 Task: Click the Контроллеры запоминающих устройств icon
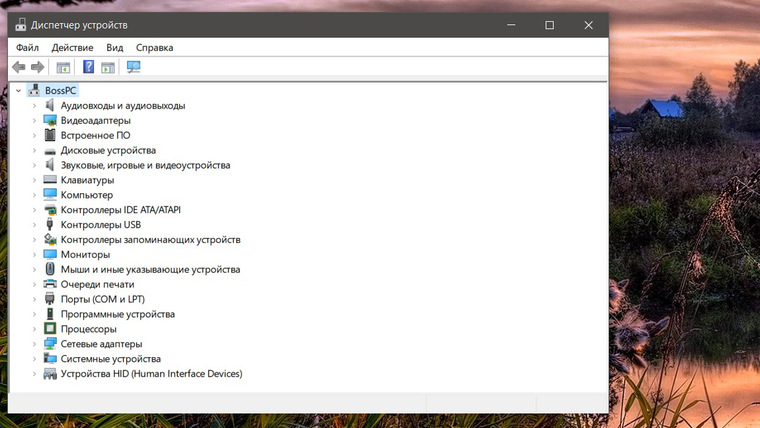coord(50,239)
